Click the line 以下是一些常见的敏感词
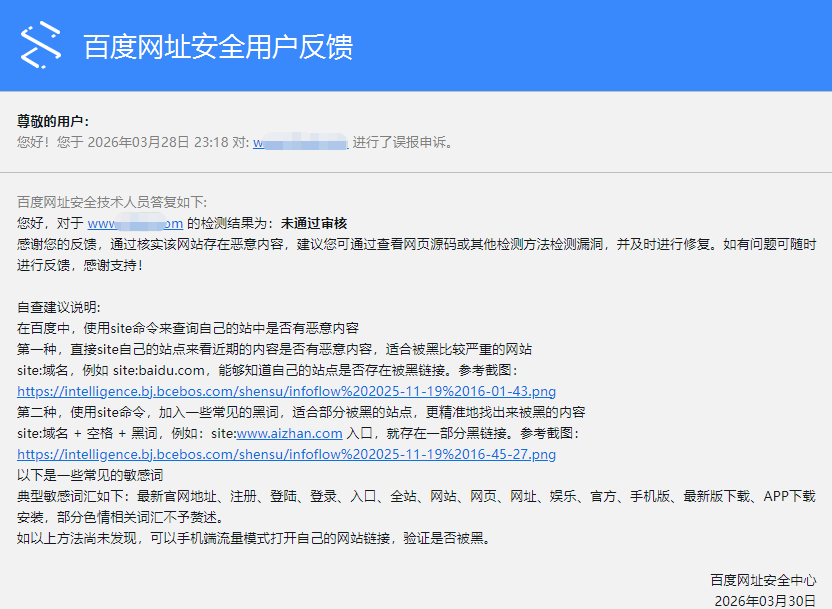832x609 pixels. [90, 475]
